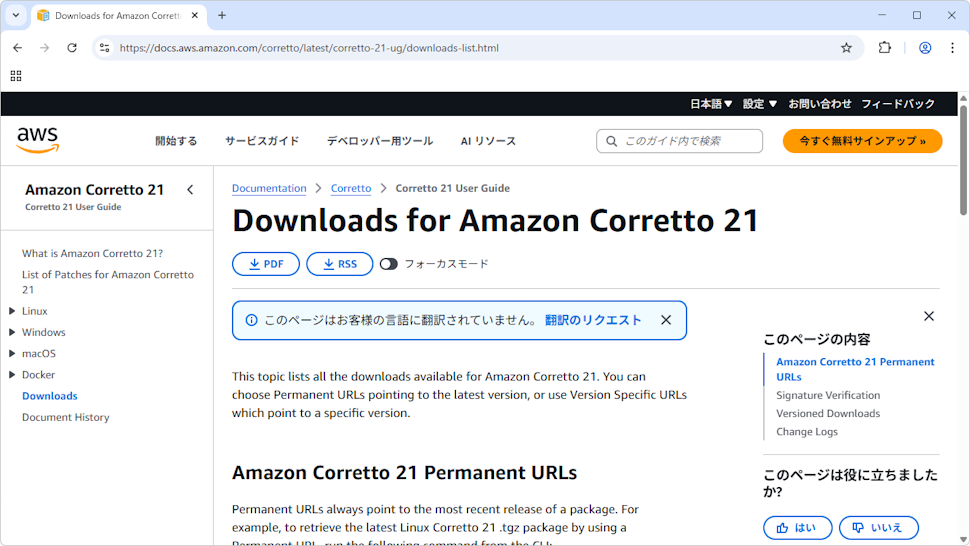The height and width of the screenshot is (546, 970).
Task: Go to Documentation breadcrumb link
Action: [269, 188]
